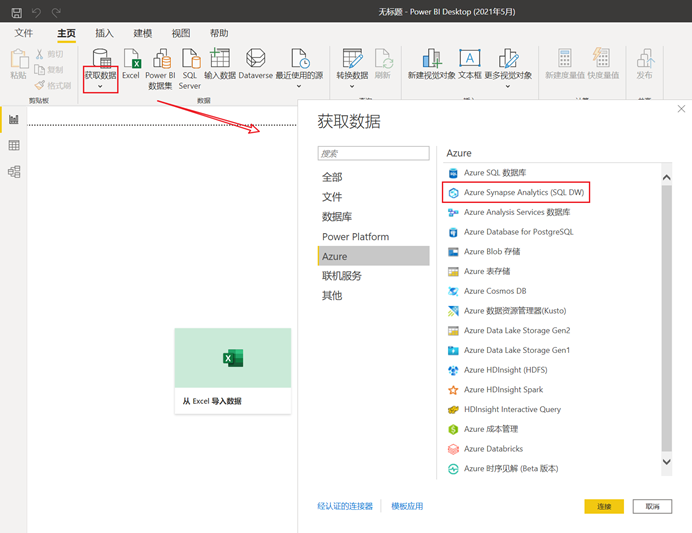Click the 搜索 search field in dialog

(373, 153)
